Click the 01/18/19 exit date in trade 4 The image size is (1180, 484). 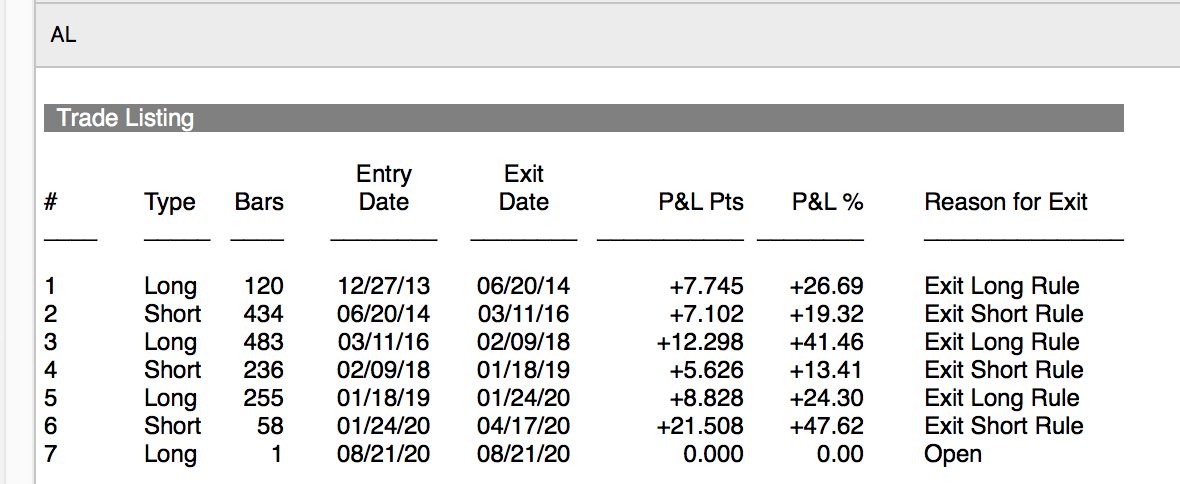(524, 370)
